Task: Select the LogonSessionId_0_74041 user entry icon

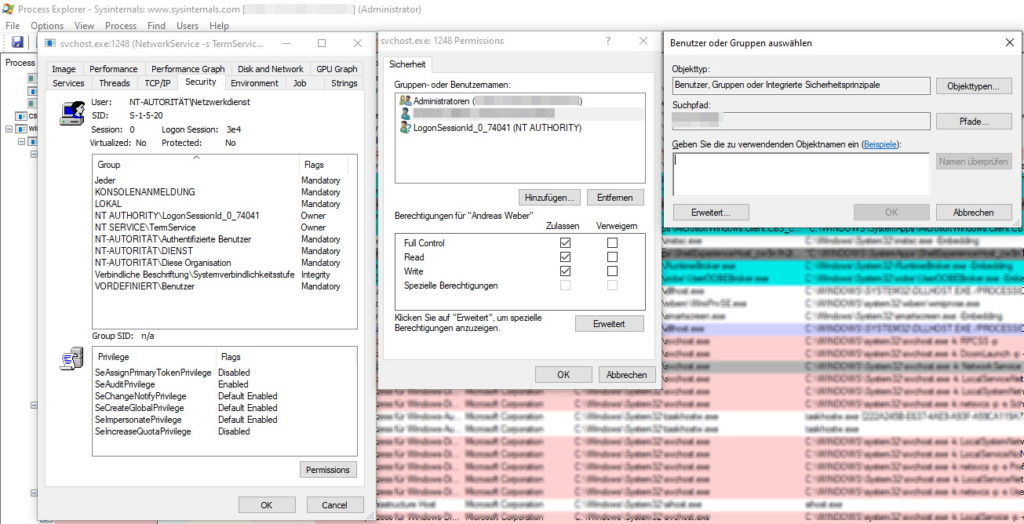Action: click(405, 128)
